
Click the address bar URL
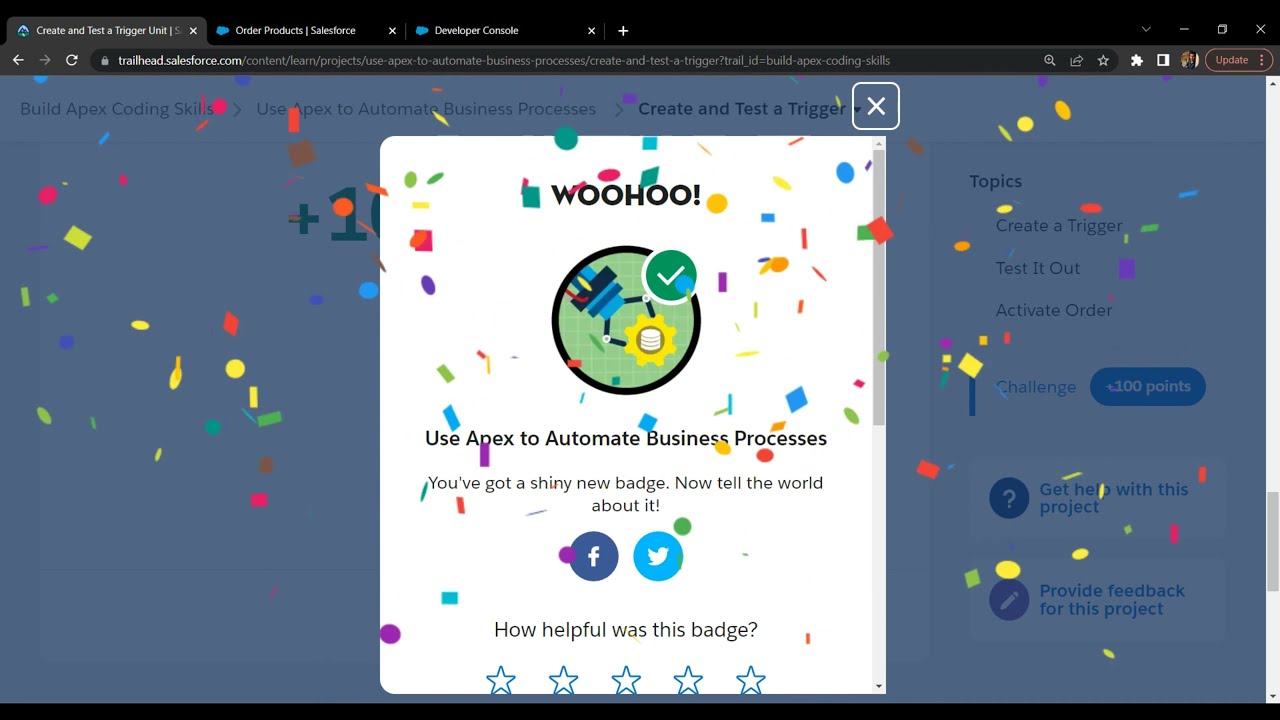pos(504,60)
